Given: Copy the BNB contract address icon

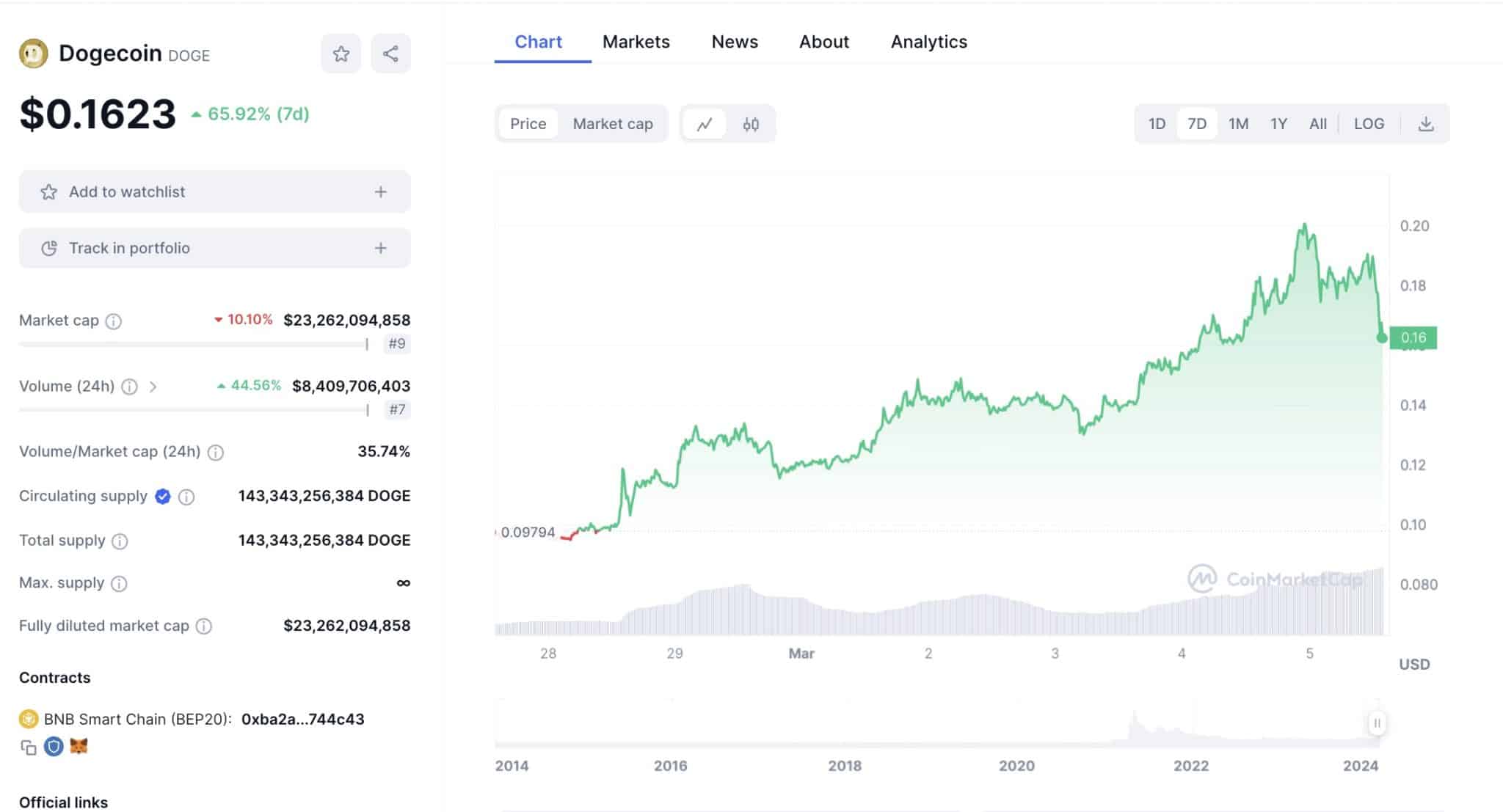Looking at the screenshot, I should point(29,747).
